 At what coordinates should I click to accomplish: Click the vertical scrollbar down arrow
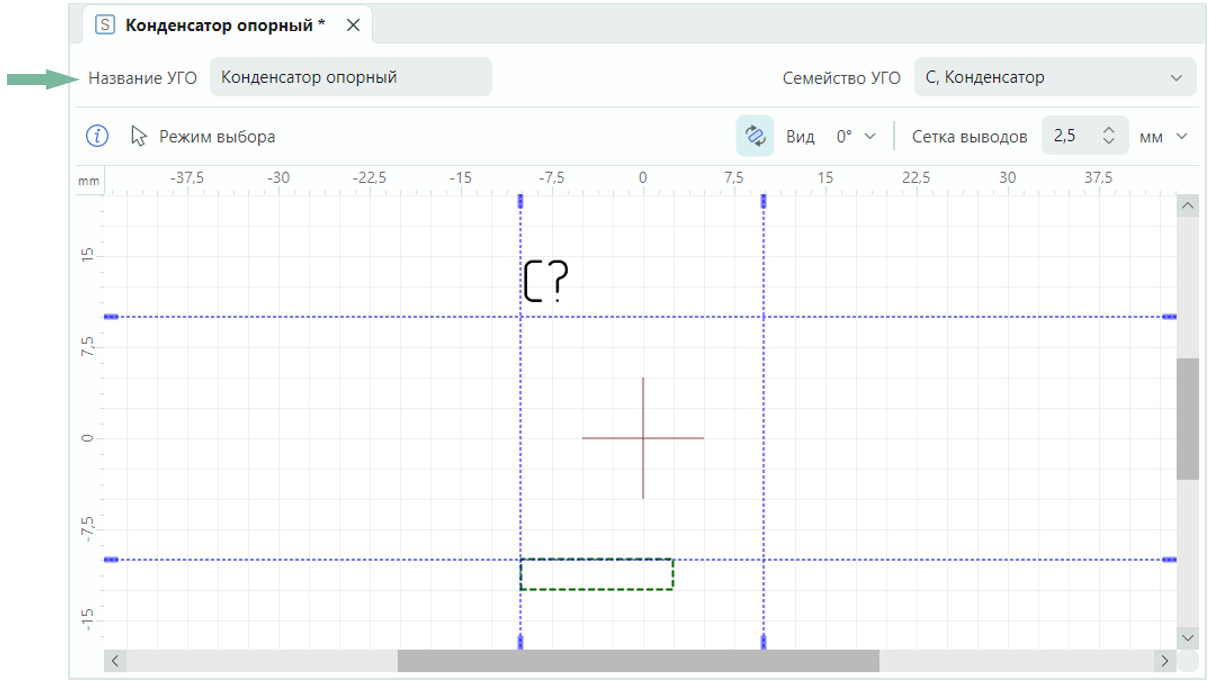(1188, 638)
